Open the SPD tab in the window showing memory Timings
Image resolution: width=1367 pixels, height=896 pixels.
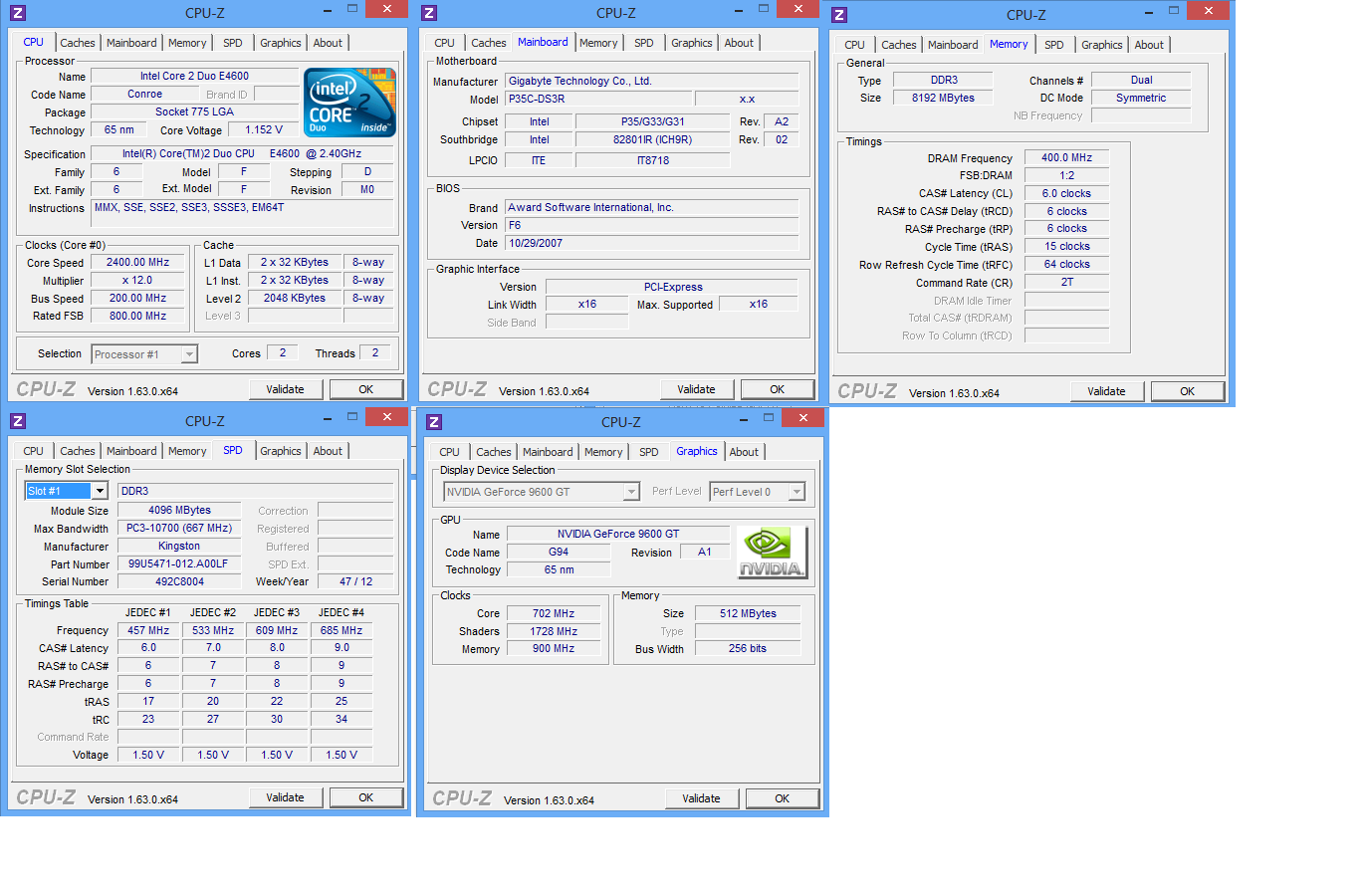(1053, 45)
